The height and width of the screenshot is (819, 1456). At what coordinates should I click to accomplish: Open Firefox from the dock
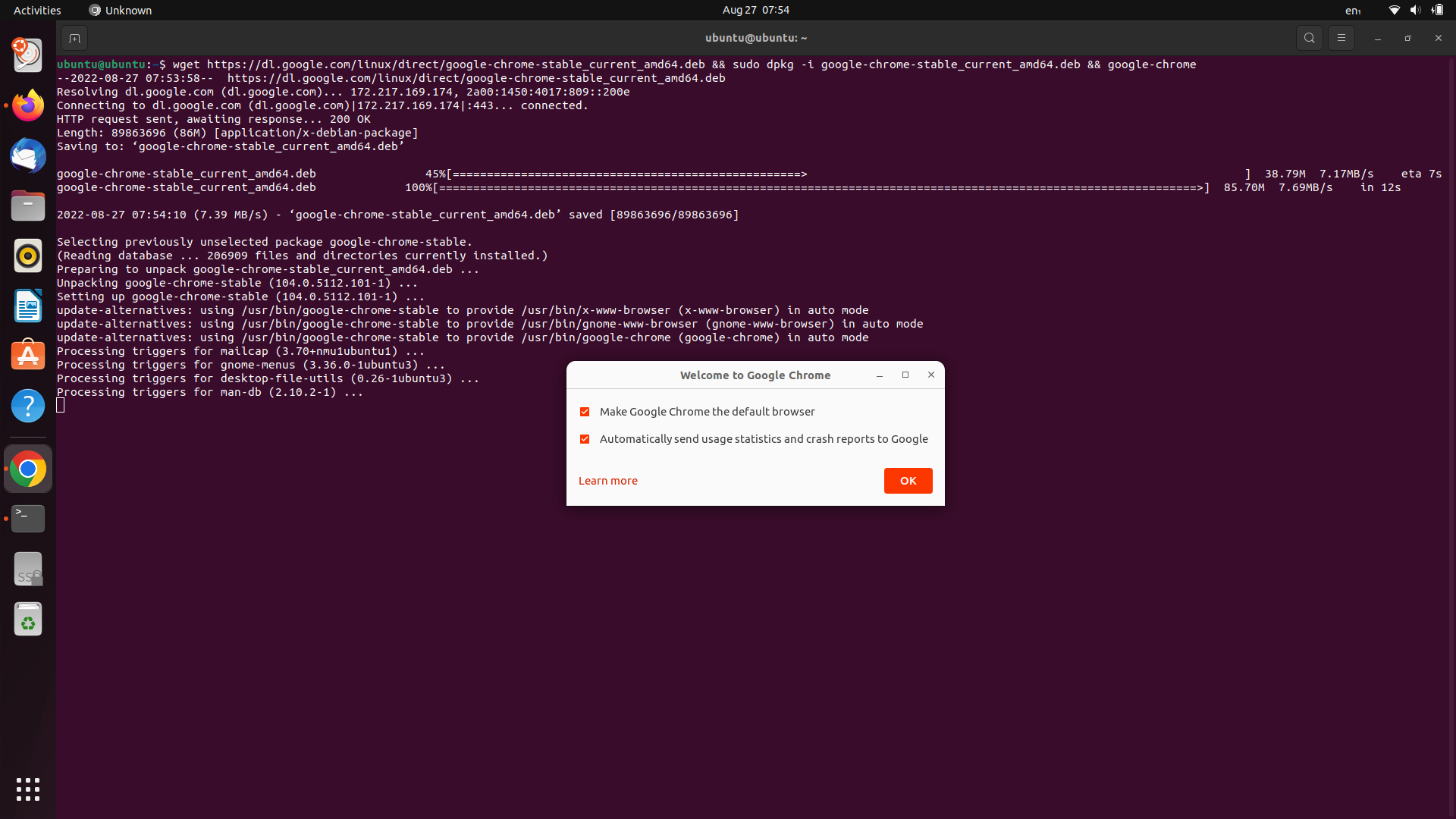[x=28, y=105]
